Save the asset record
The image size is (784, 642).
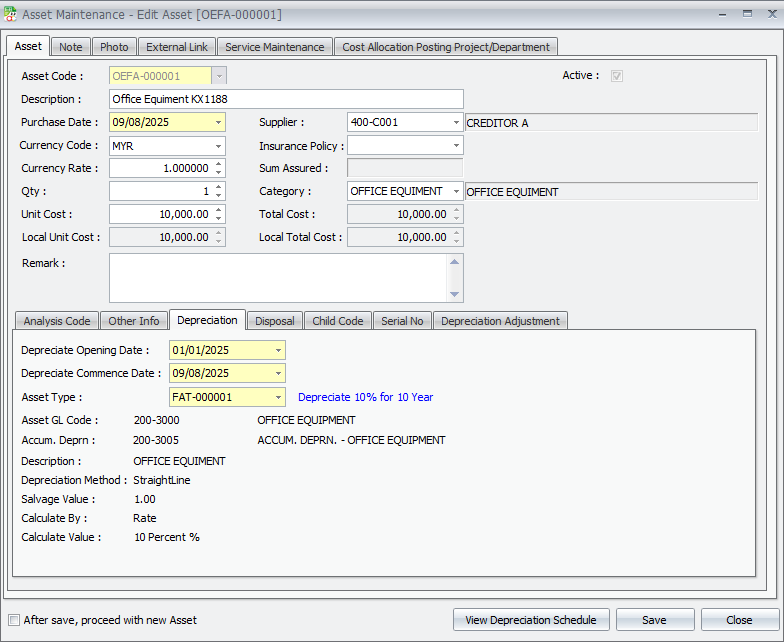tap(654, 620)
